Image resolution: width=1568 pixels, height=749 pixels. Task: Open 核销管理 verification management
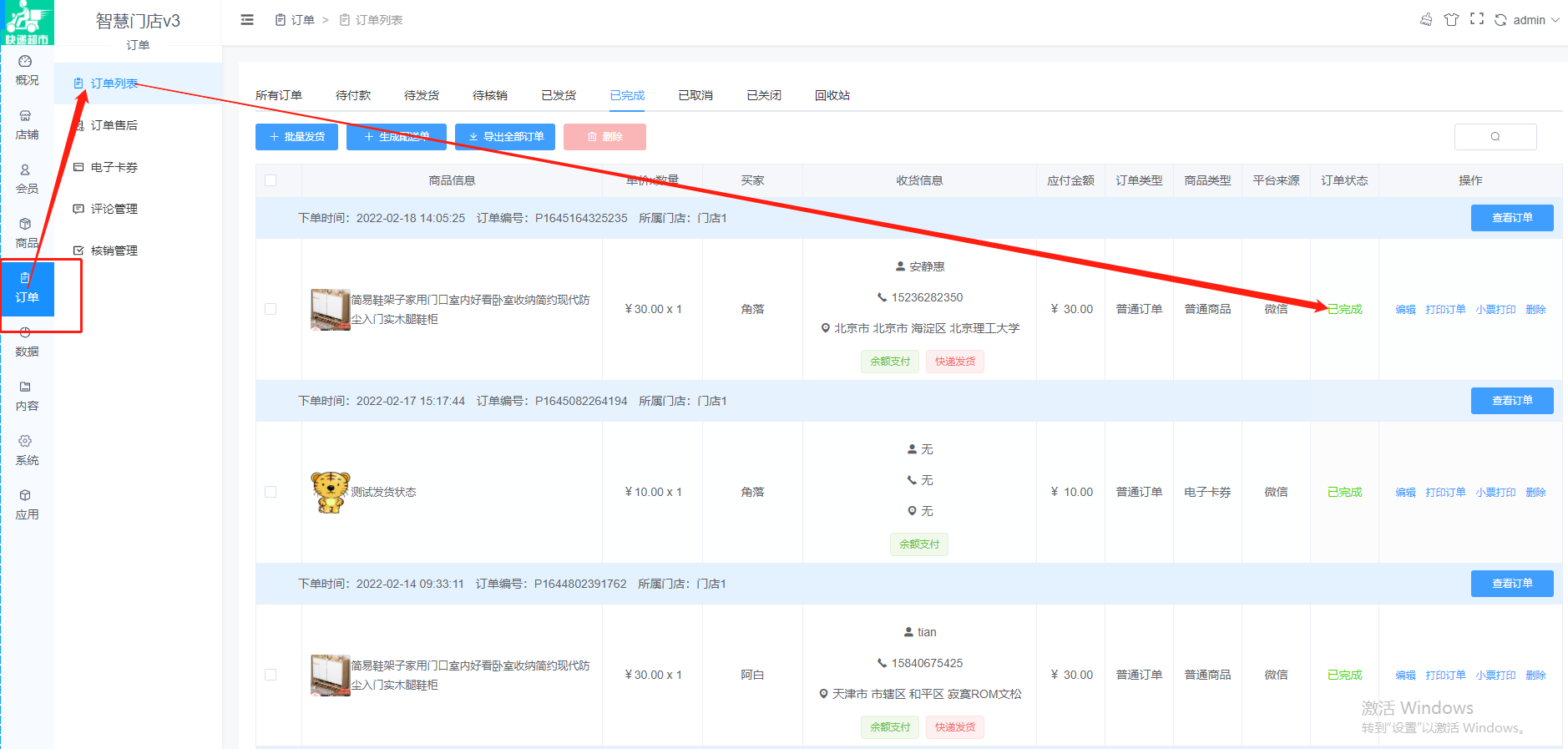pyautogui.click(x=138, y=251)
